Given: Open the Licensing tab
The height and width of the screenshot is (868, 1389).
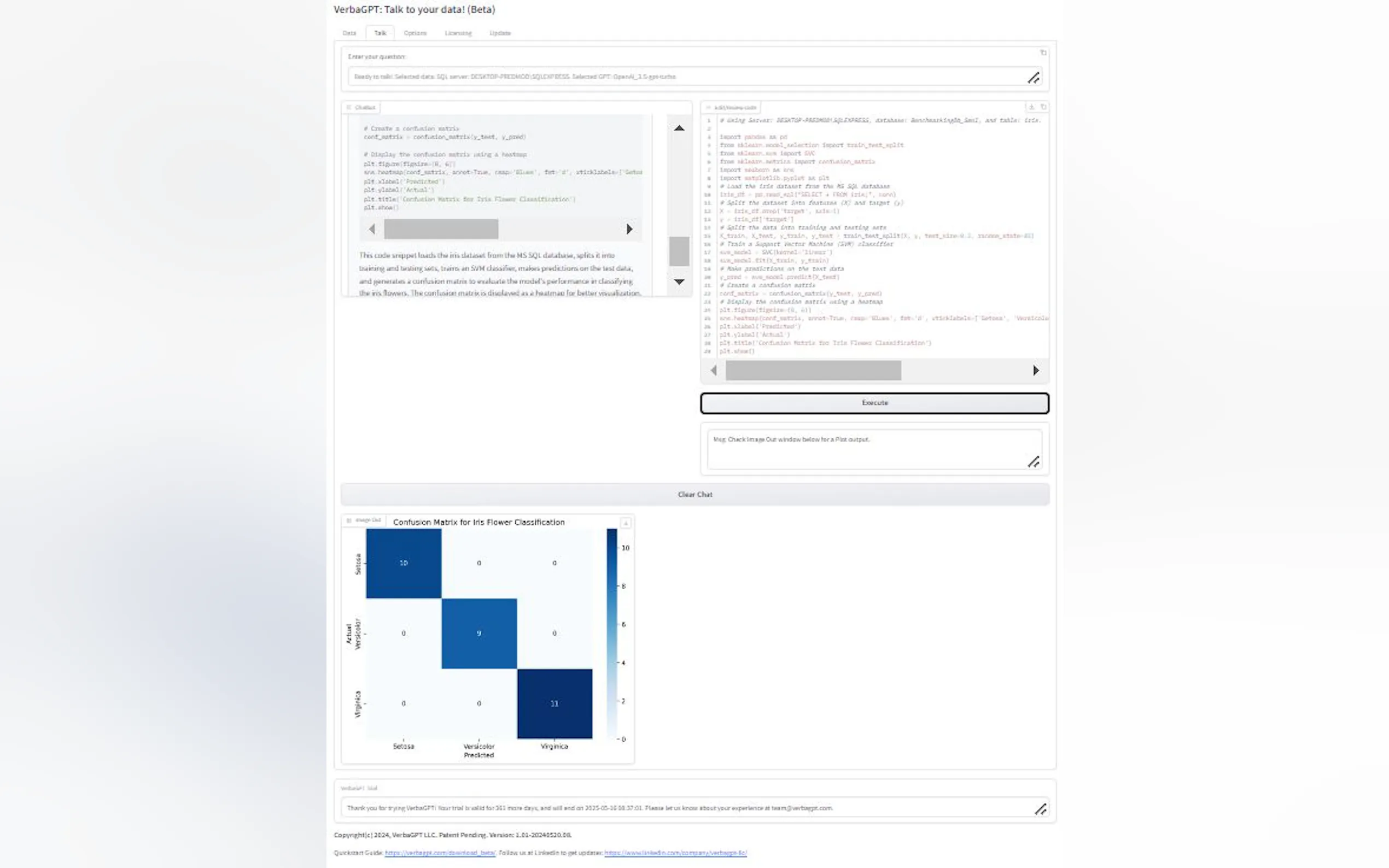Looking at the screenshot, I should pos(458,33).
